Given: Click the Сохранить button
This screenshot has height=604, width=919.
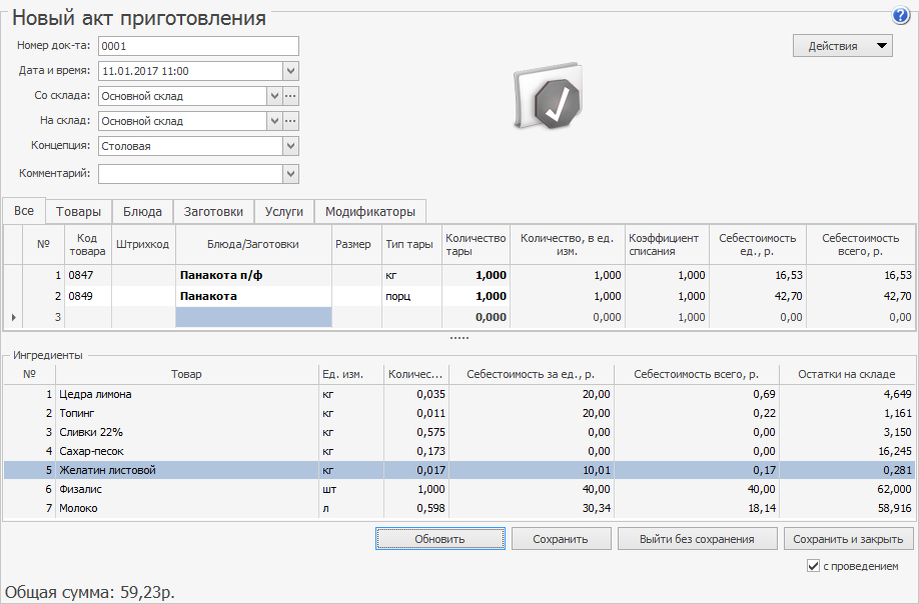Looking at the screenshot, I should [x=561, y=539].
